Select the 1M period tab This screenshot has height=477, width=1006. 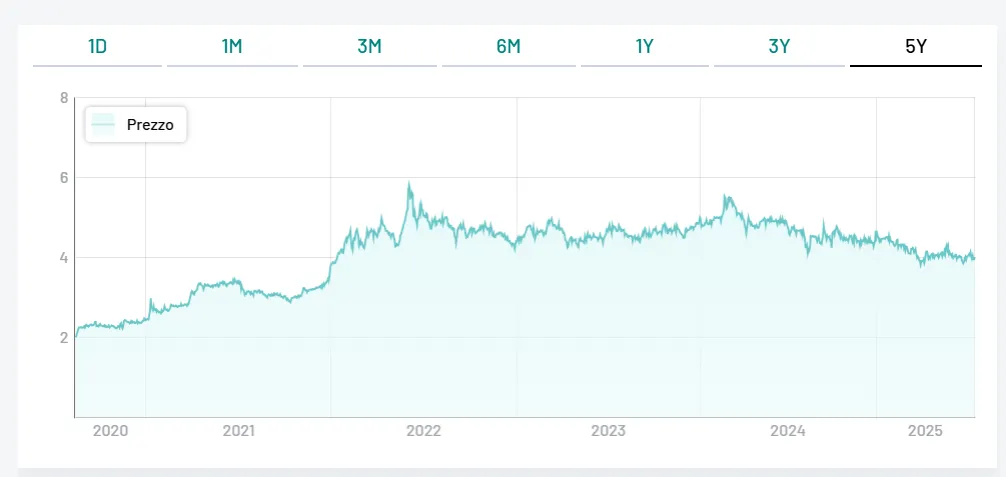(x=232, y=46)
